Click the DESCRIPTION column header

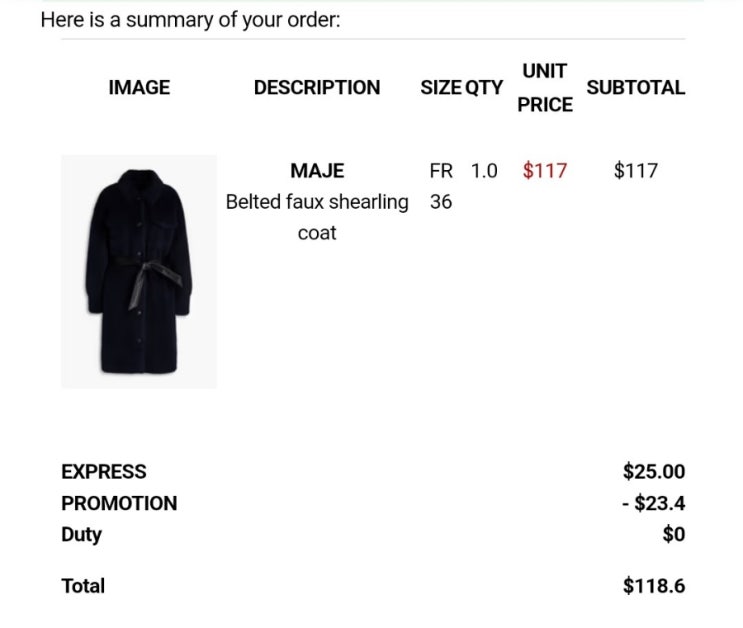pos(317,88)
